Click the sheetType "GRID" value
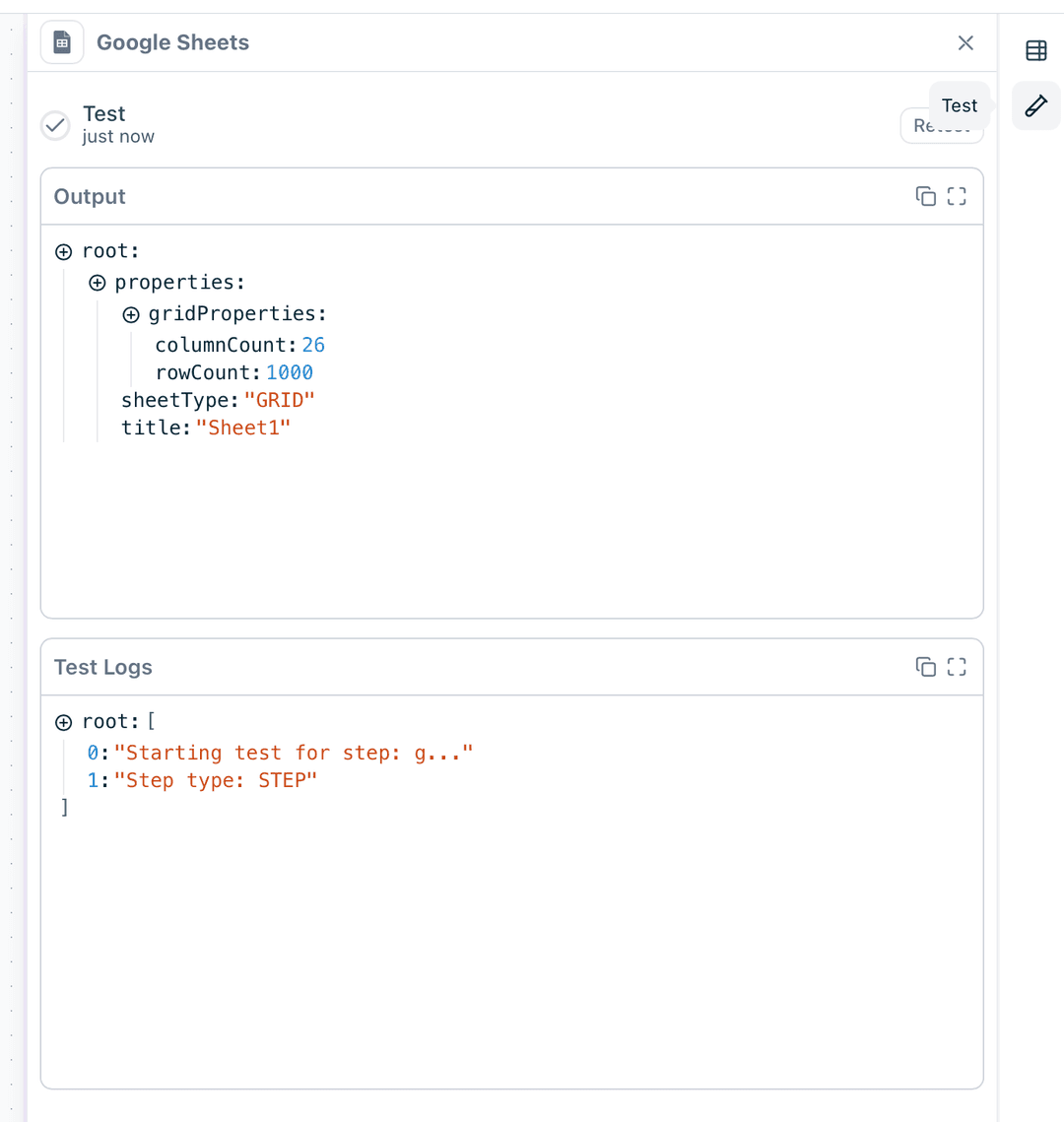This screenshot has width=1064, height=1122. 279,400
